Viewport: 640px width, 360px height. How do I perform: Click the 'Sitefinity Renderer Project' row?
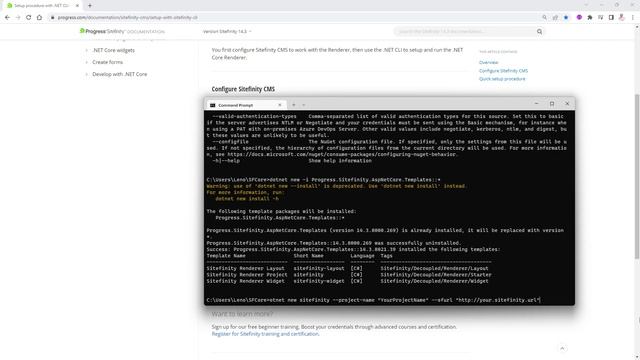tap(349, 275)
